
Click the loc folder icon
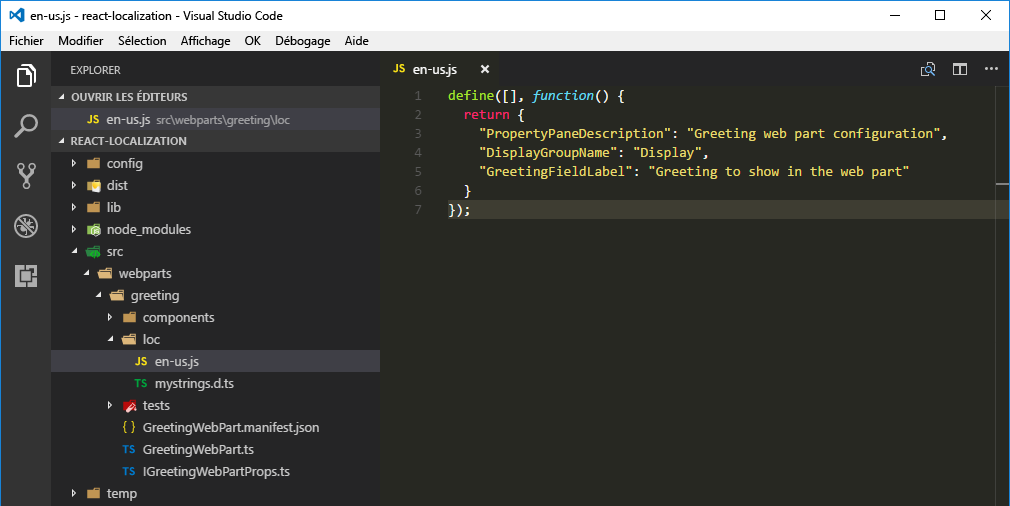[129, 339]
